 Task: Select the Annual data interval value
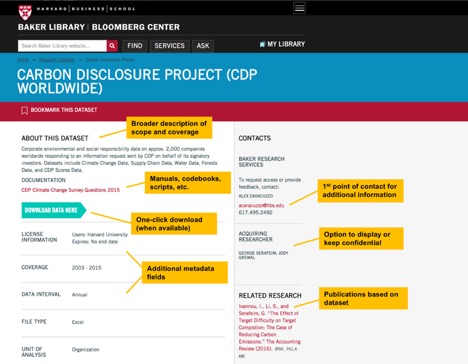pos(79,295)
